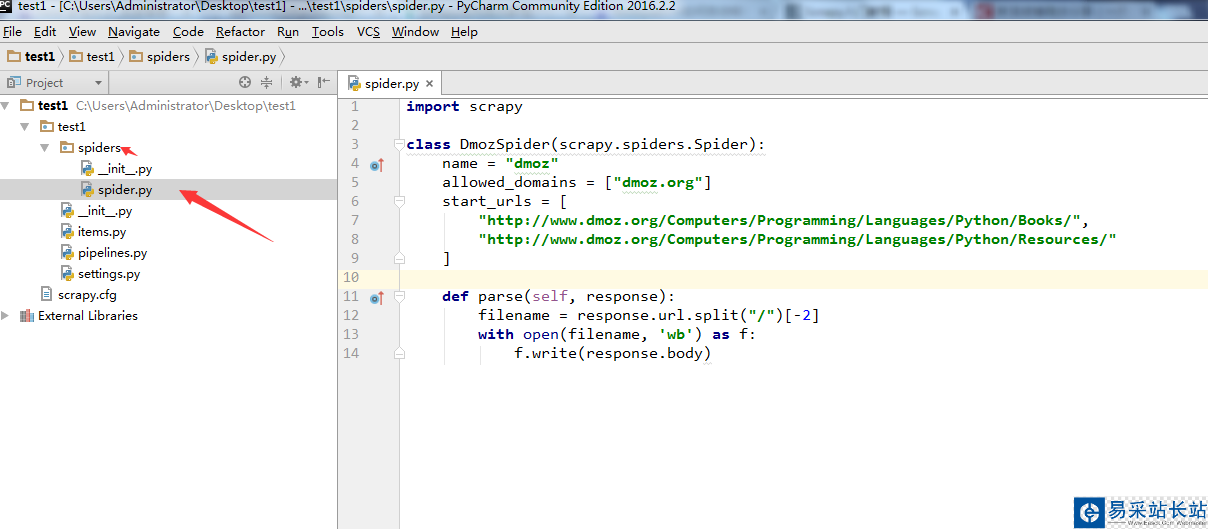Image resolution: width=1208 pixels, height=529 pixels.
Task: Click the spiders breadcrumb in navigation bar
Action: tap(160, 57)
